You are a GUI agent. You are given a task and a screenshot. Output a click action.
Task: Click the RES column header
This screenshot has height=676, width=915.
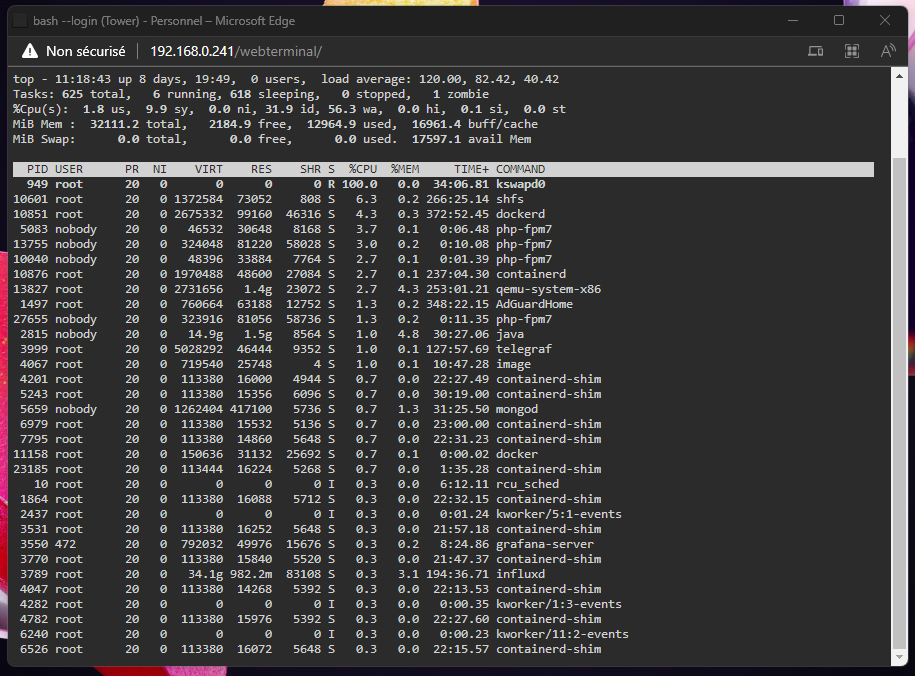[x=261, y=169]
